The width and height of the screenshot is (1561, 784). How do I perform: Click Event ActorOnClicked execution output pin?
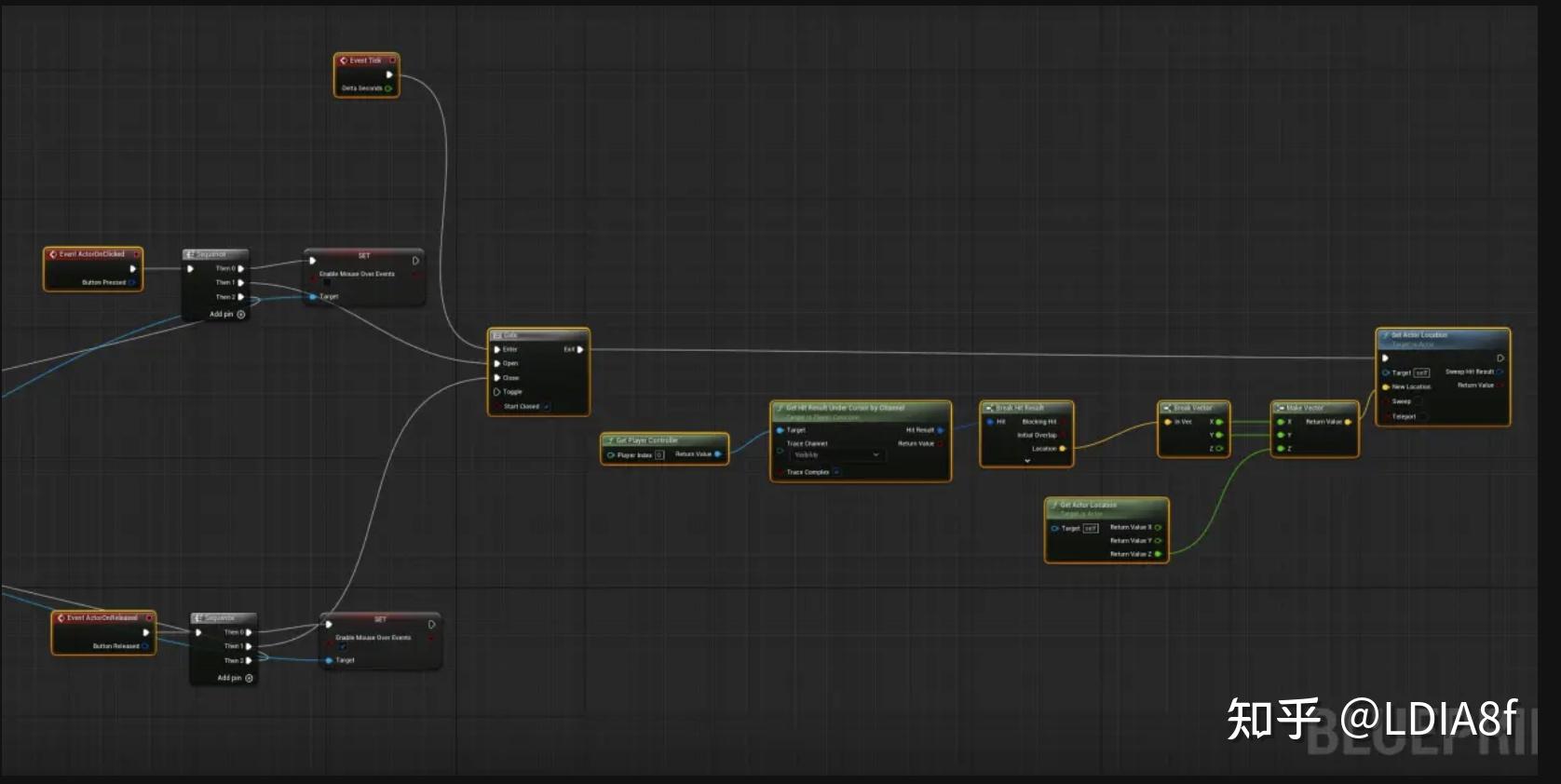pos(132,268)
